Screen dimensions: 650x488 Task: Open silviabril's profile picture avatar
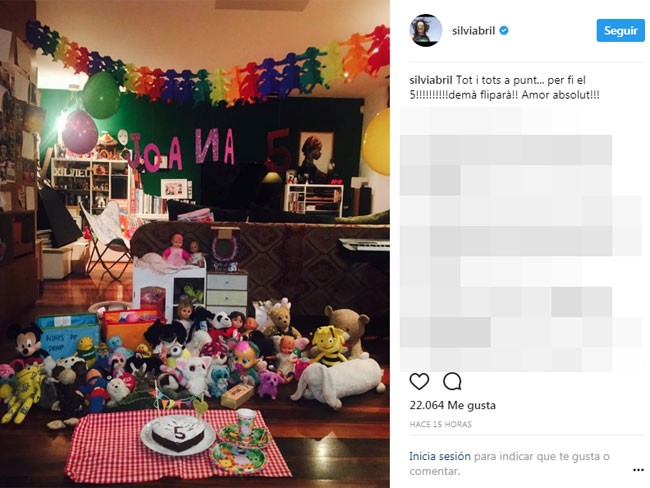click(426, 30)
